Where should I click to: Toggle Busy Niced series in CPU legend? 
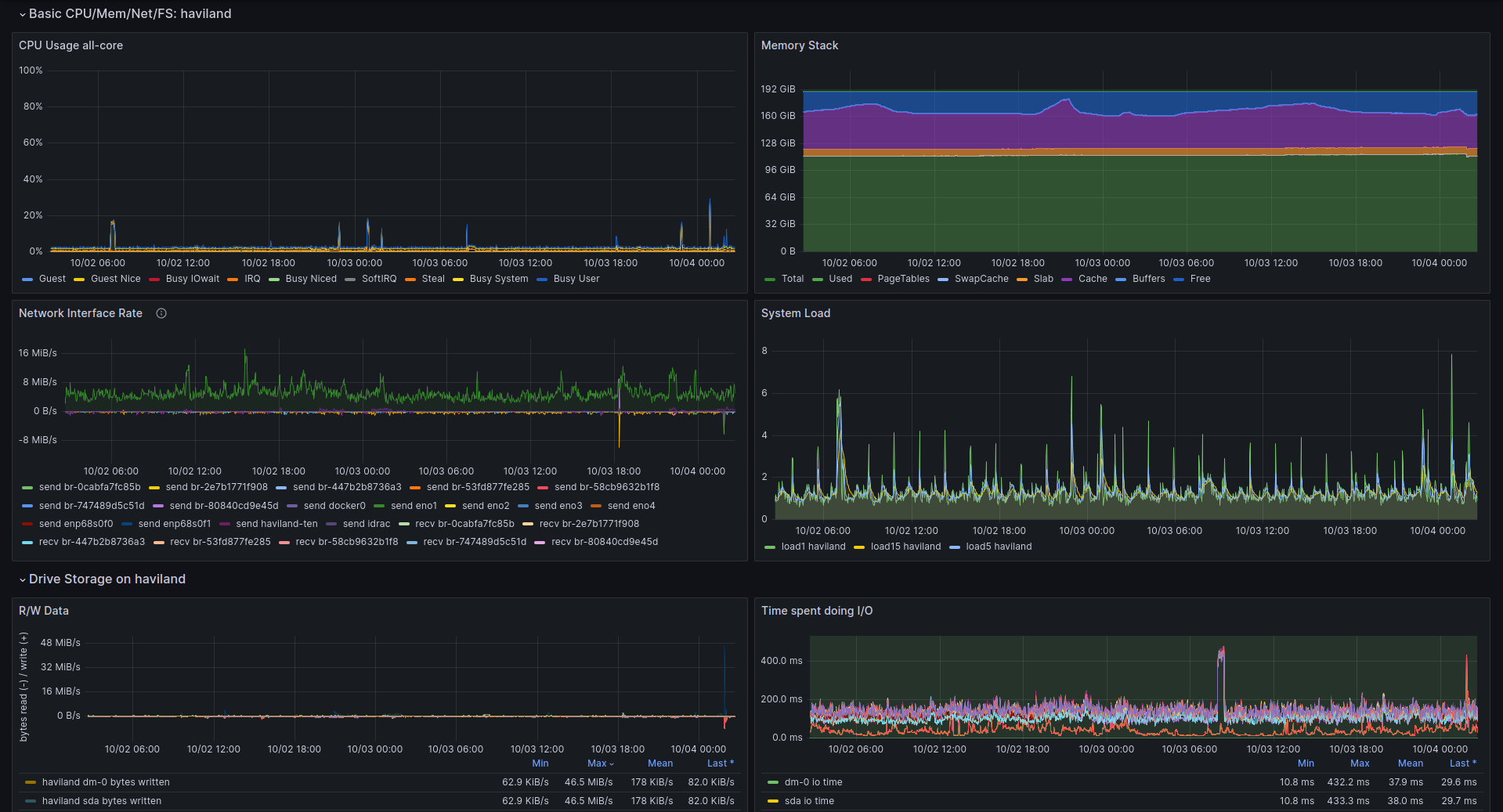point(311,279)
